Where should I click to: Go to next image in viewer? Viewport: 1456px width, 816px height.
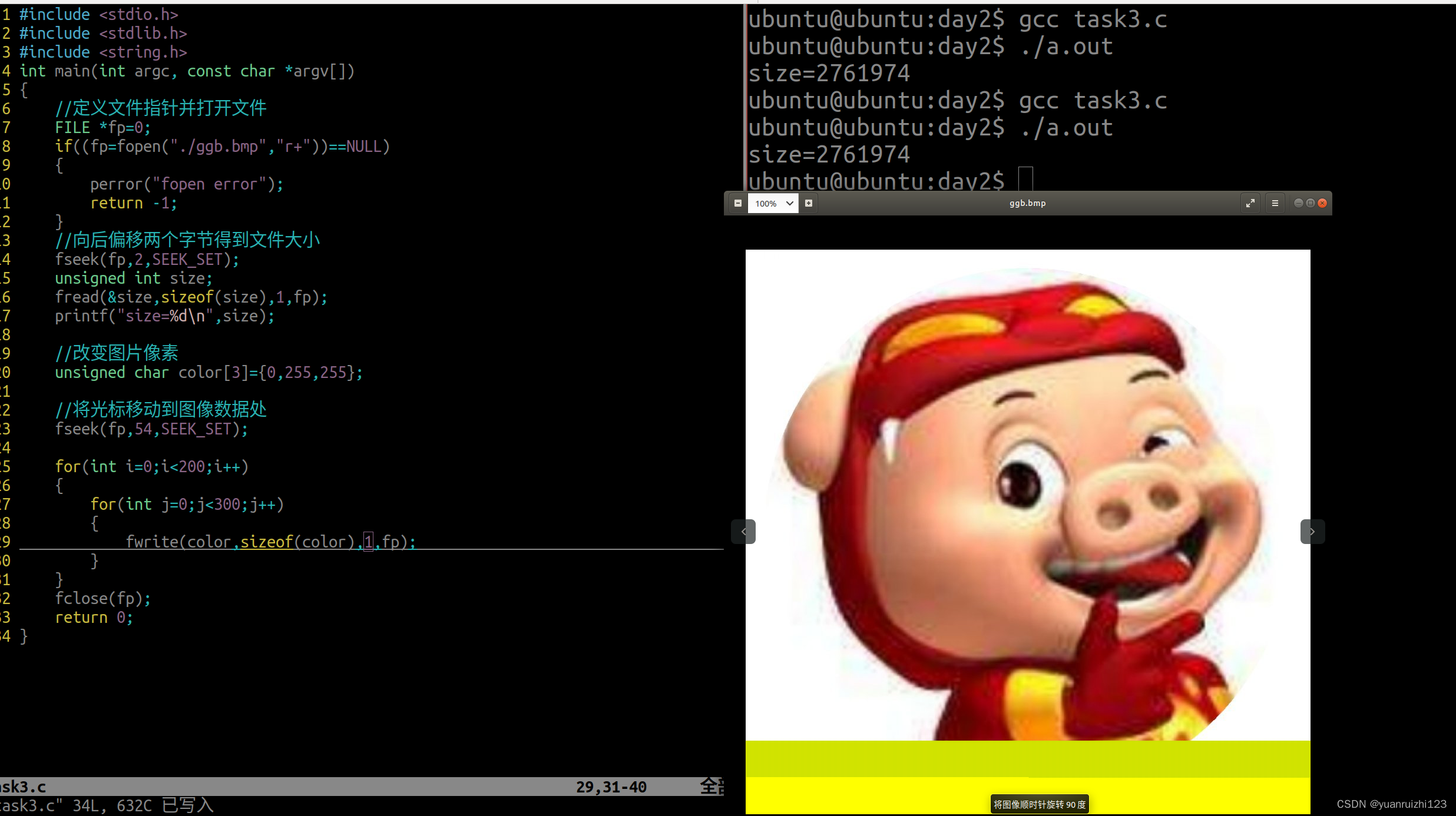1312,532
